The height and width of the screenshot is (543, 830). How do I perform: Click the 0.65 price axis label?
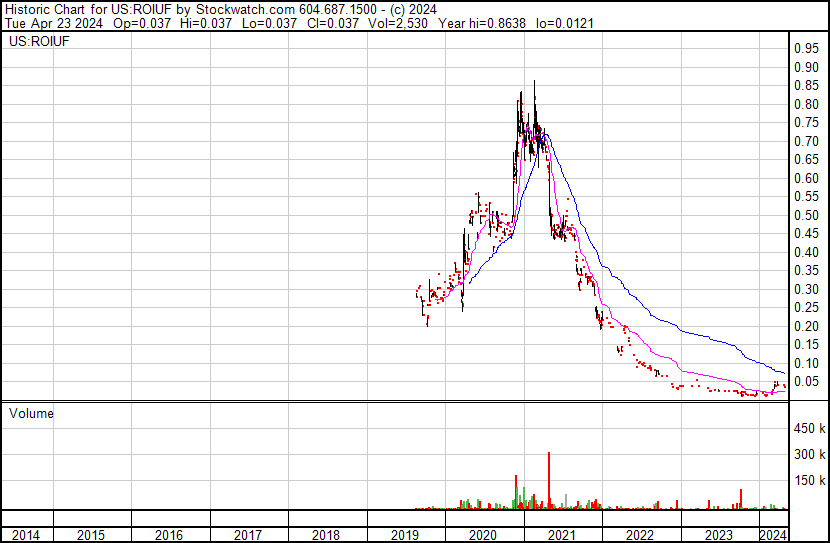[806, 160]
